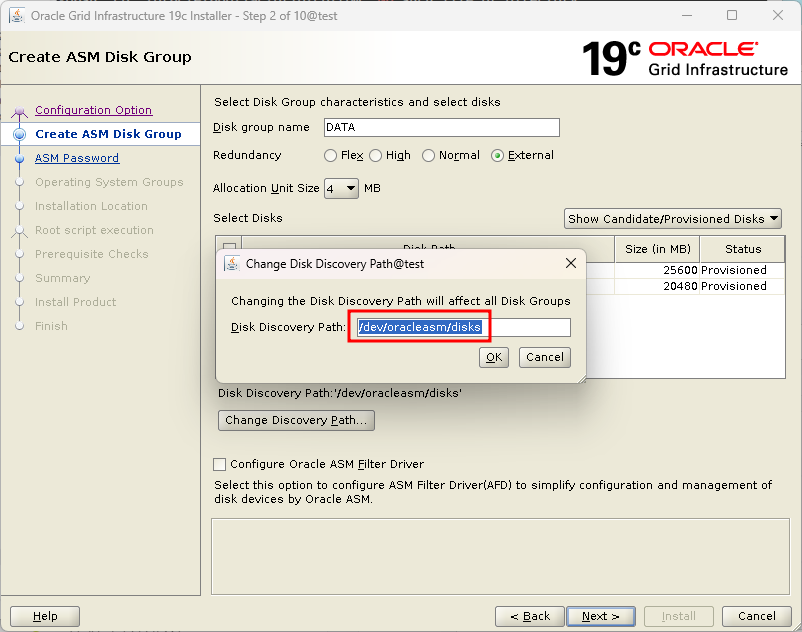Go to the ASM Password step

tap(77, 158)
